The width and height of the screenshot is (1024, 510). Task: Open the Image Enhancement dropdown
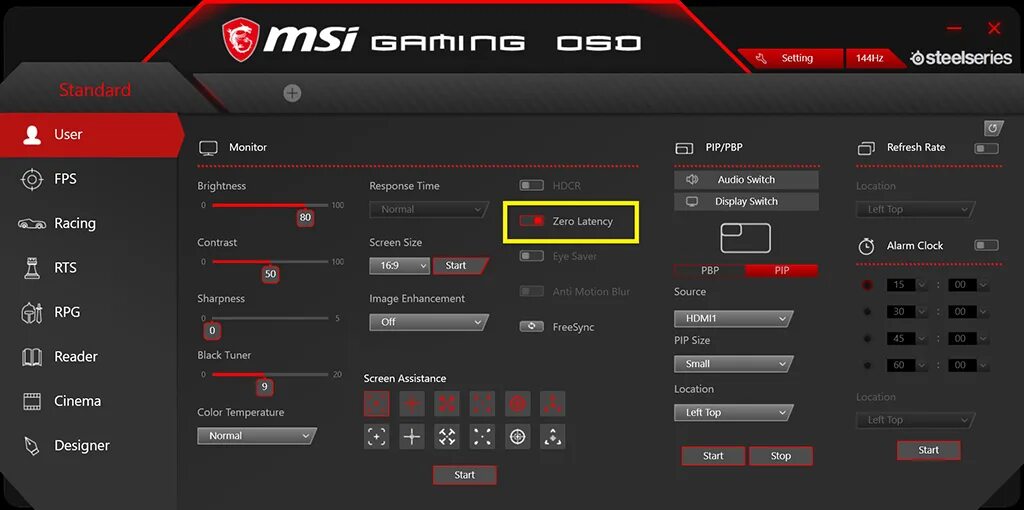coord(429,322)
